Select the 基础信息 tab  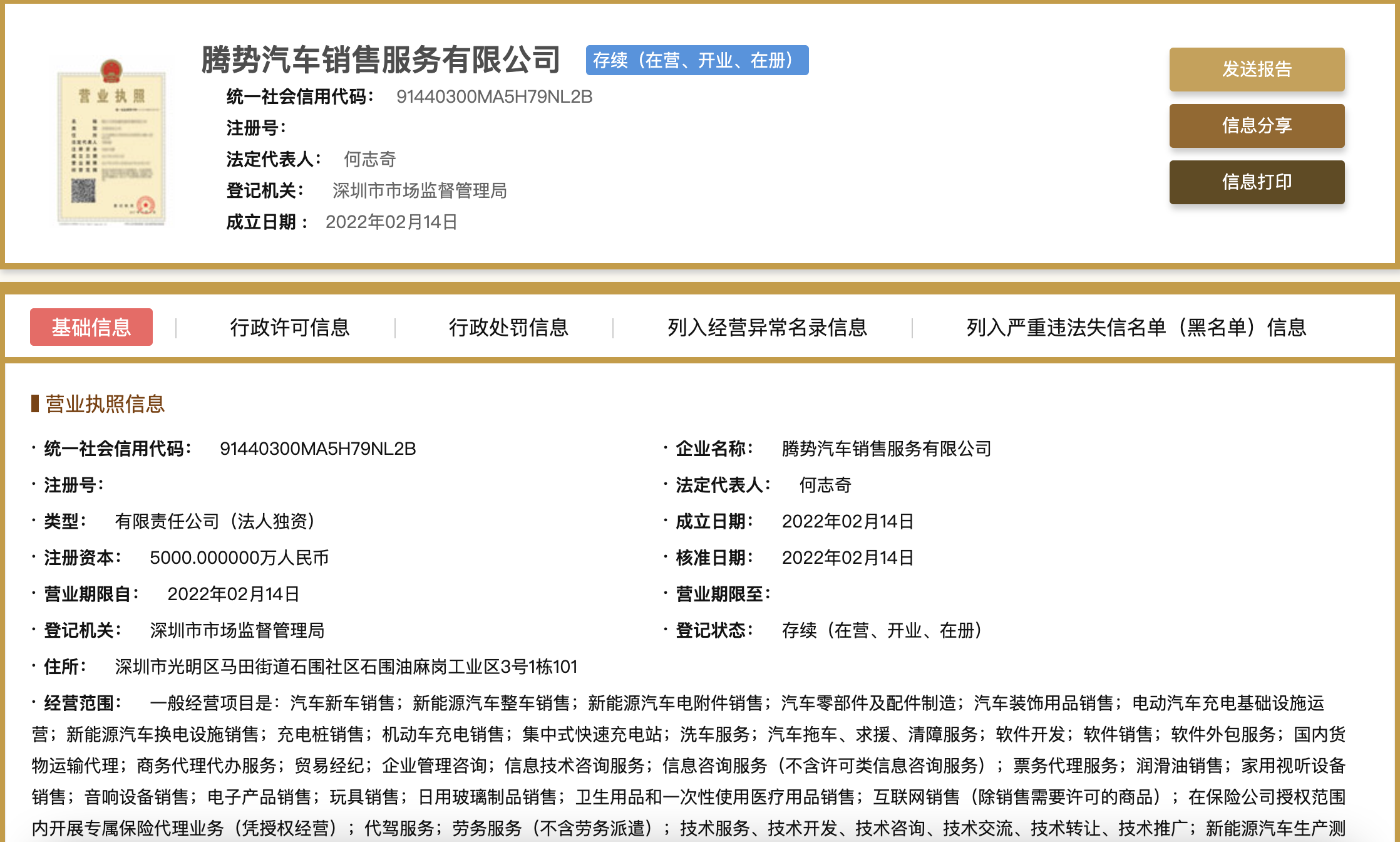(91, 327)
